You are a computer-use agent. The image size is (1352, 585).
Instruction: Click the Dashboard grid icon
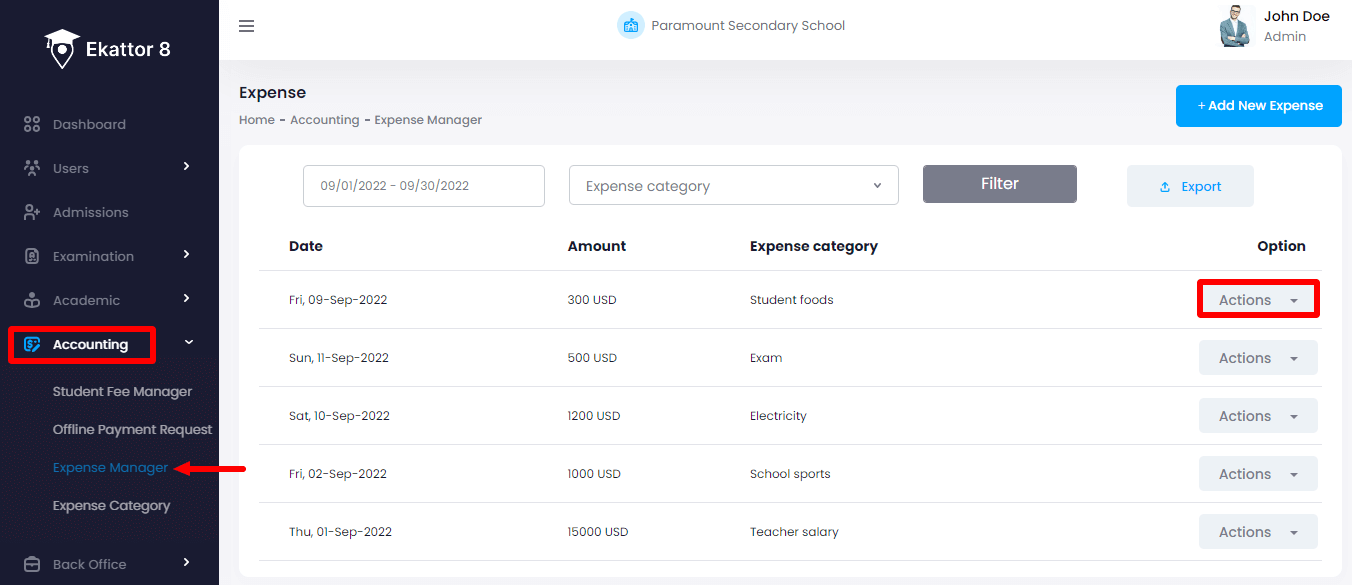tap(32, 124)
